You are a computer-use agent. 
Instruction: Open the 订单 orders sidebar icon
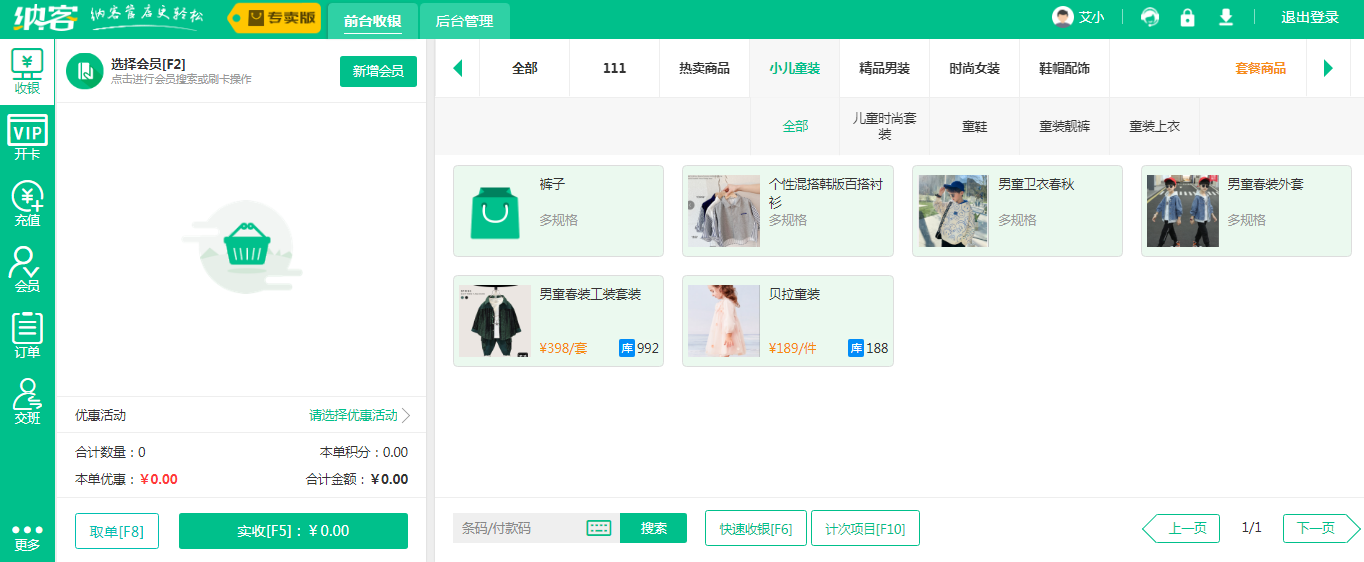pos(27,336)
